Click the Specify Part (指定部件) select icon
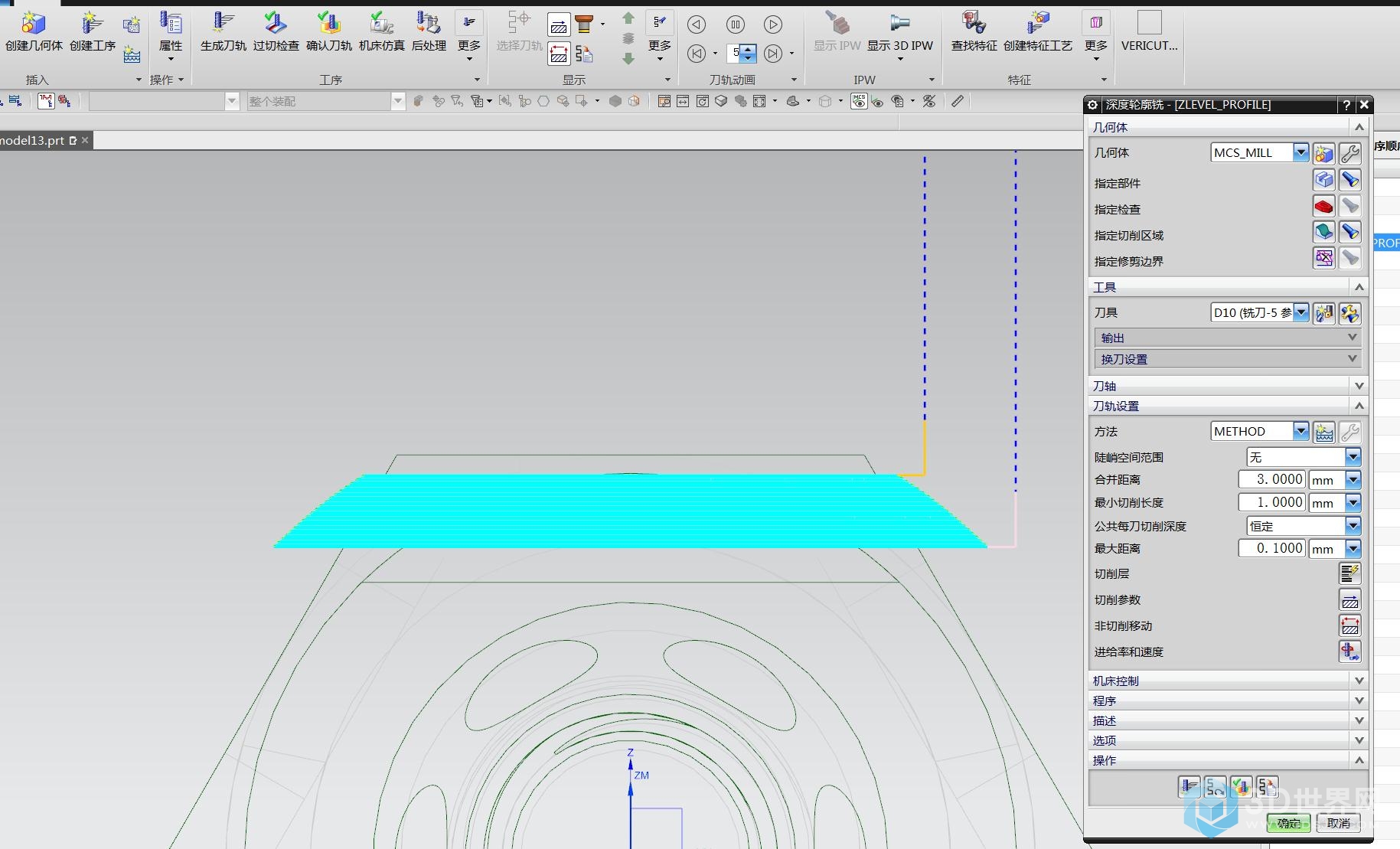The image size is (1400, 849). [x=1323, y=180]
